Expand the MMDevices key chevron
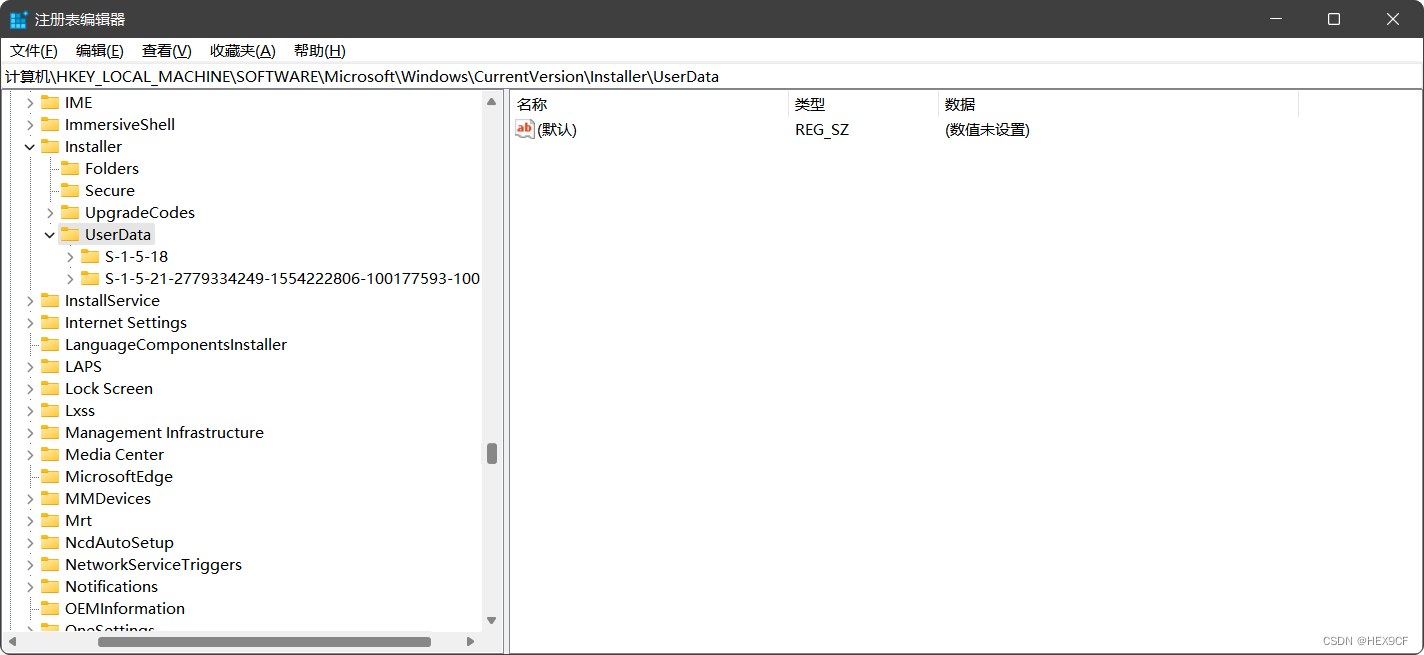 point(30,499)
